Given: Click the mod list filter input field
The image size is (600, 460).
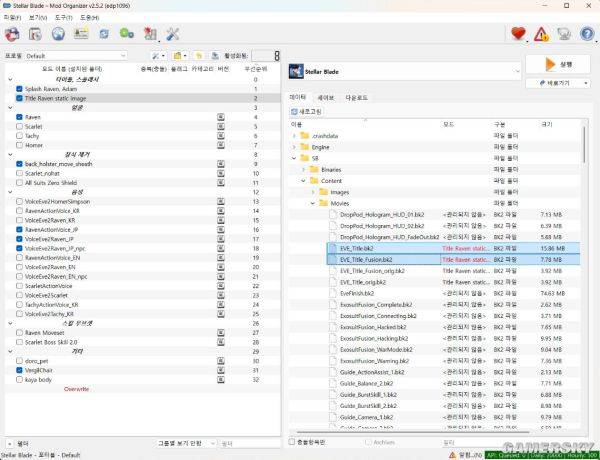Looking at the screenshot, I should coord(249,444).
